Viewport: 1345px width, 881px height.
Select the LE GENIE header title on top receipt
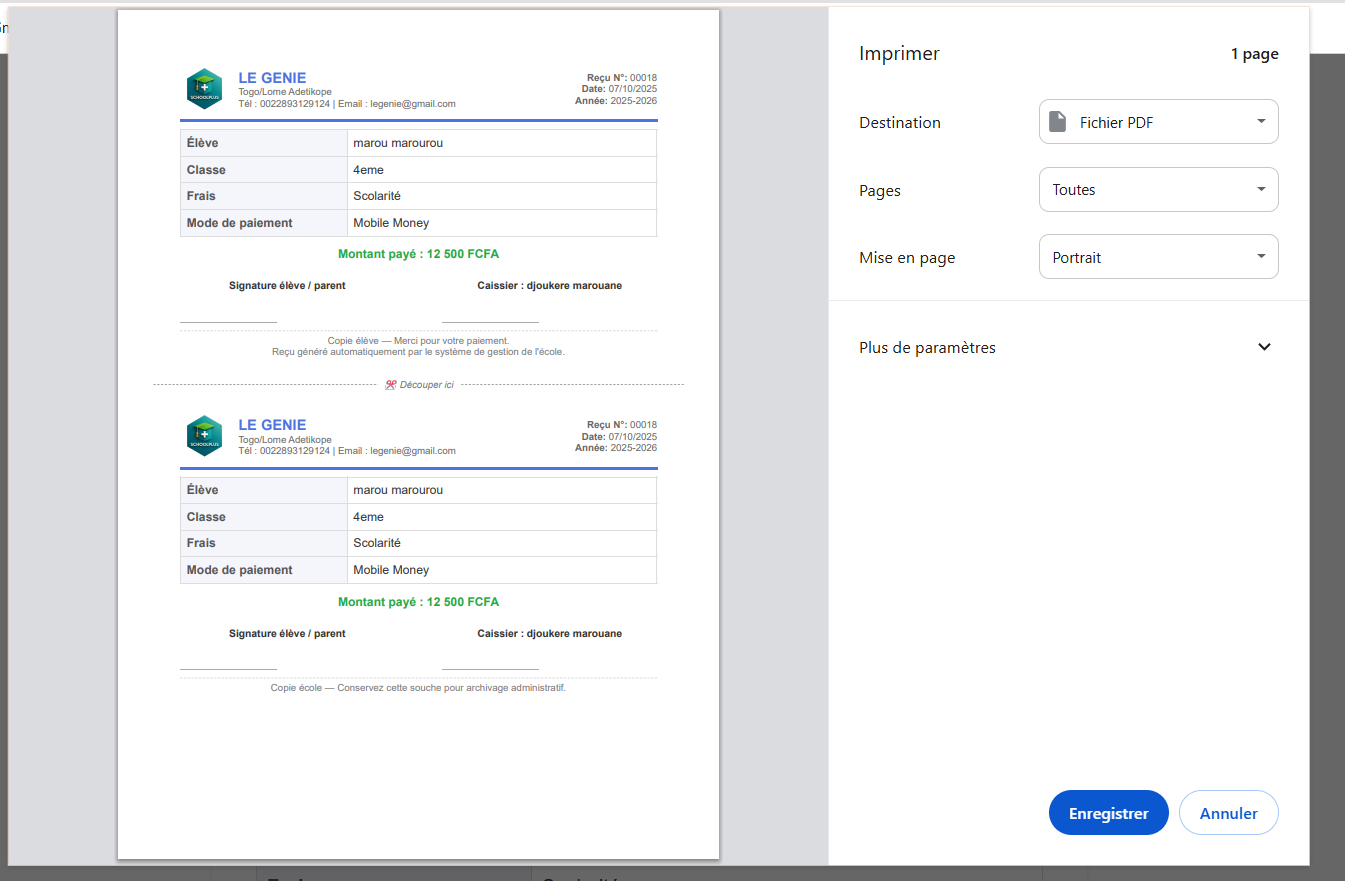point(272,77)
